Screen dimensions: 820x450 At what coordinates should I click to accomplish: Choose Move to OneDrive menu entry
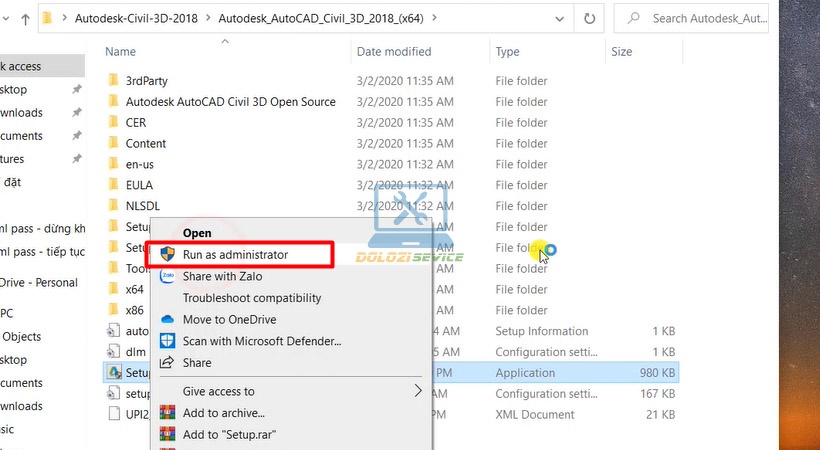tap(230, 319)
